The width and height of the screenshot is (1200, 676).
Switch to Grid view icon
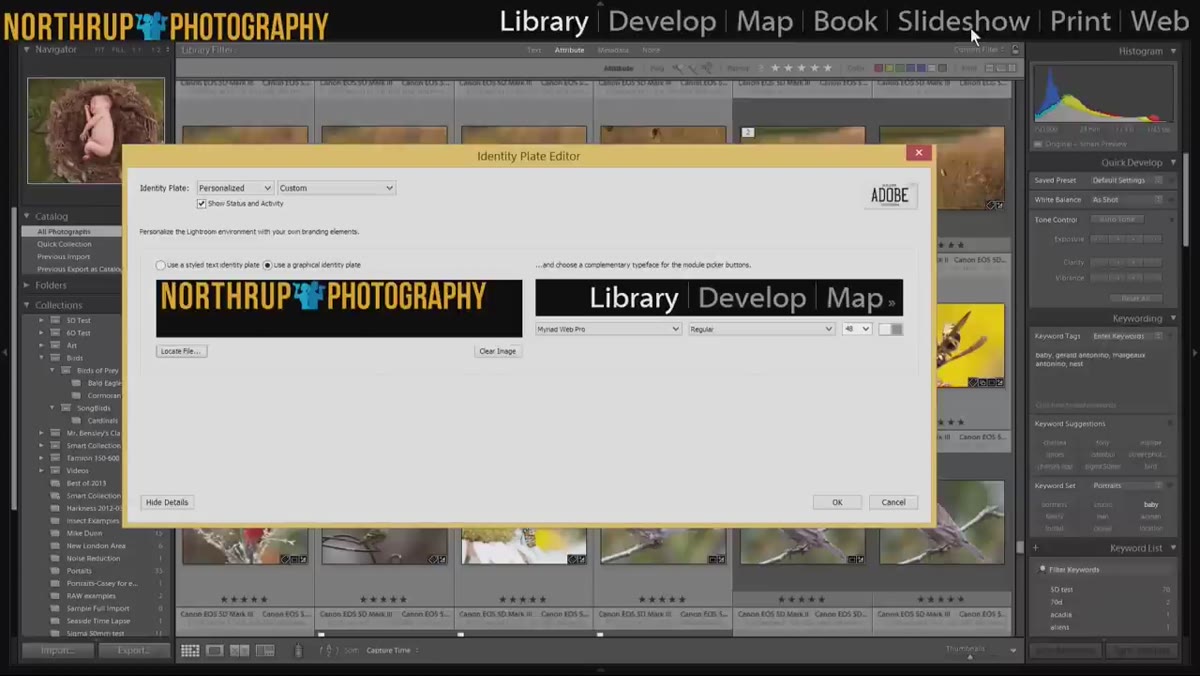point(190,650)
